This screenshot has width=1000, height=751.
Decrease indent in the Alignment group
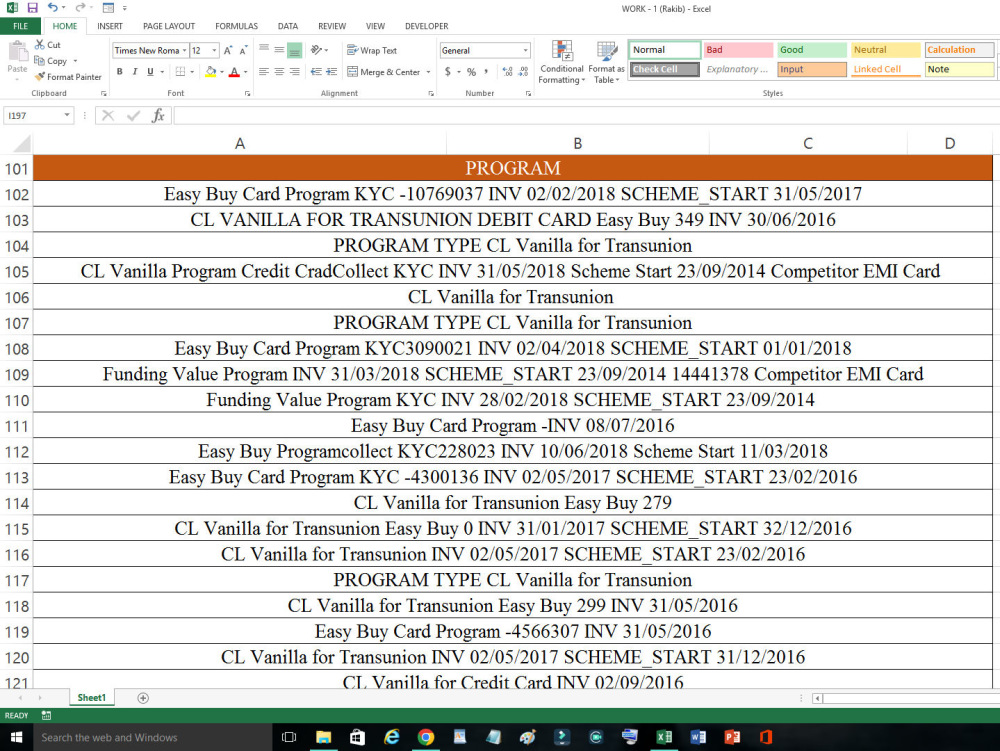(x=316, y=72)
